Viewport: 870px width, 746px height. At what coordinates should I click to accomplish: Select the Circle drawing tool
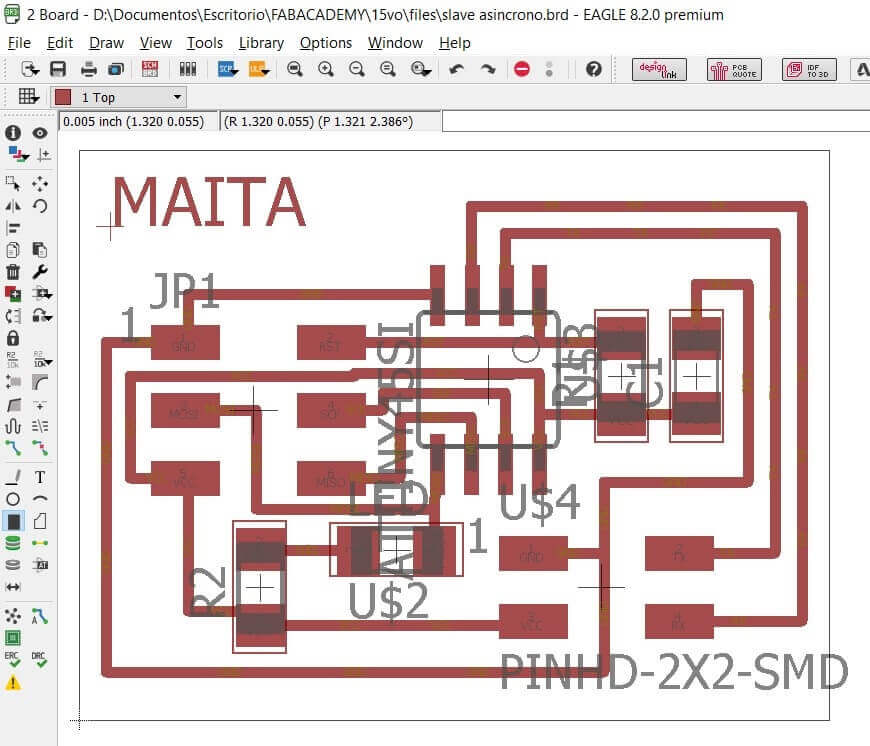(13, 499)
